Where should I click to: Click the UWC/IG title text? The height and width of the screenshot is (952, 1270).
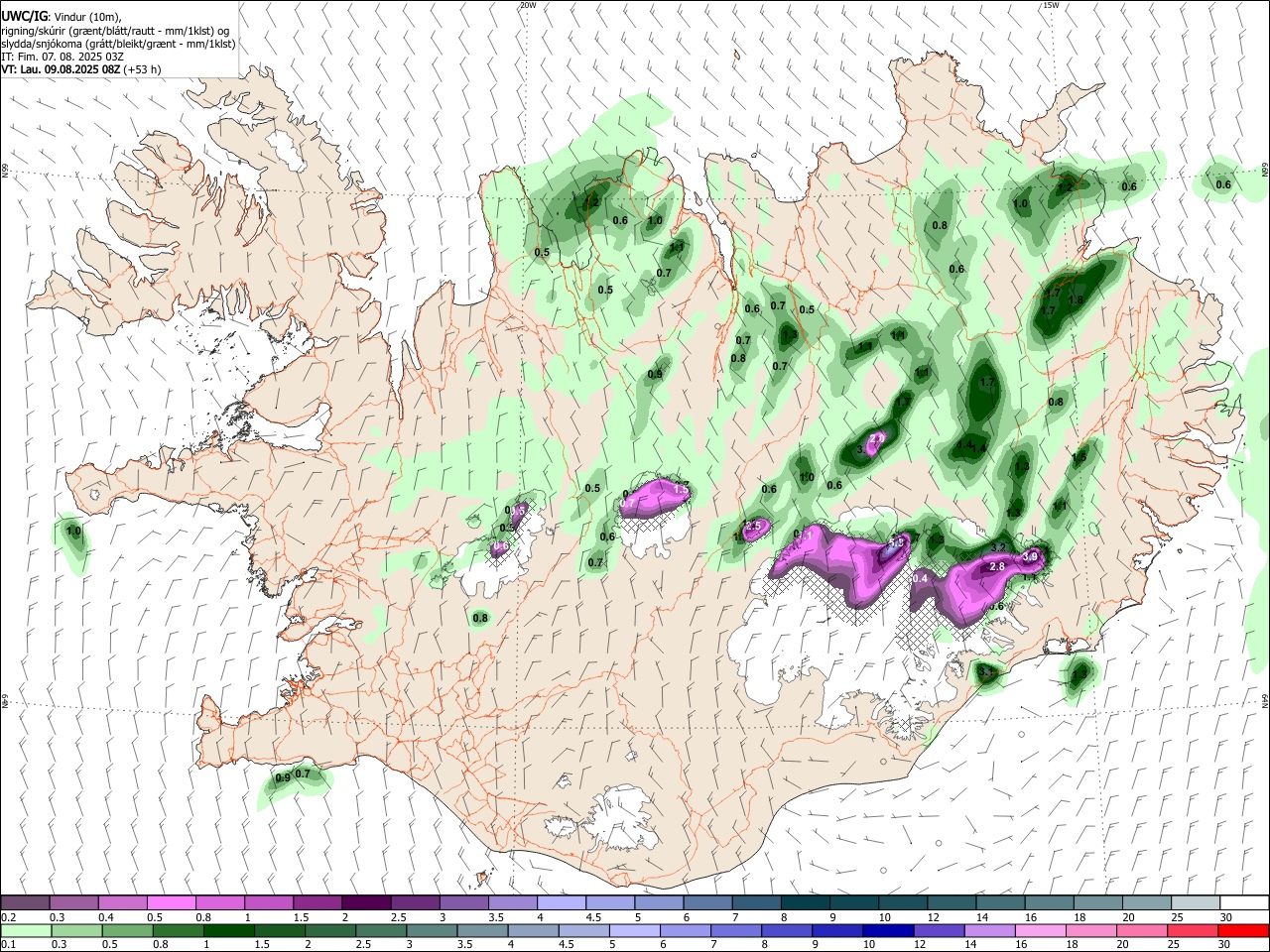coord(23,16)
